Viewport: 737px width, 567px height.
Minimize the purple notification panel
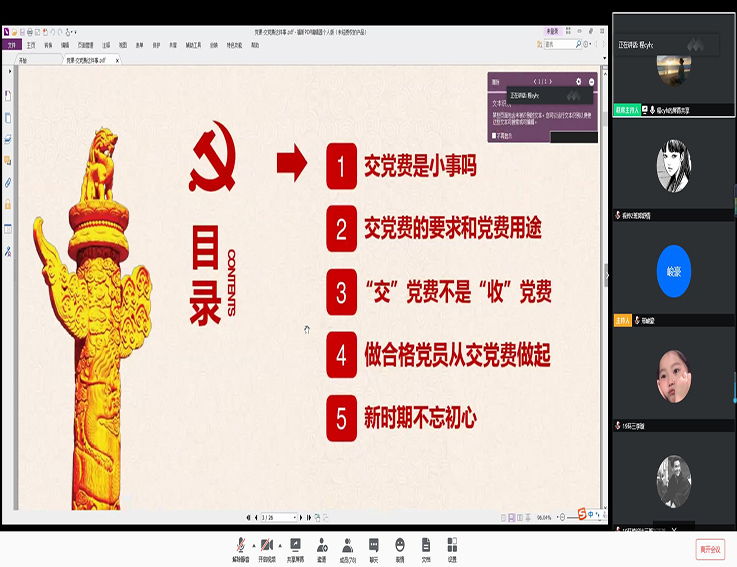pyautogui.click(x=591, y=82)
